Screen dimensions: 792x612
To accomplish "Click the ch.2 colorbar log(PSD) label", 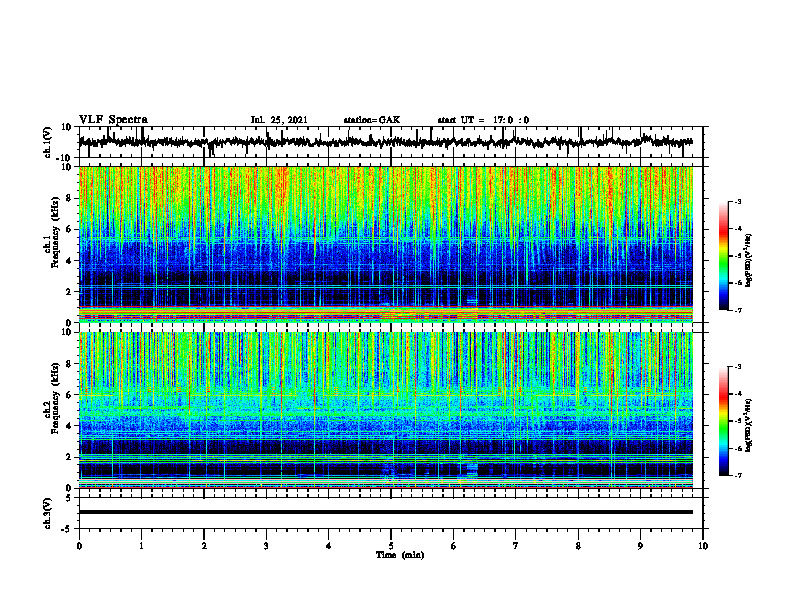I will tap(749, 425).
